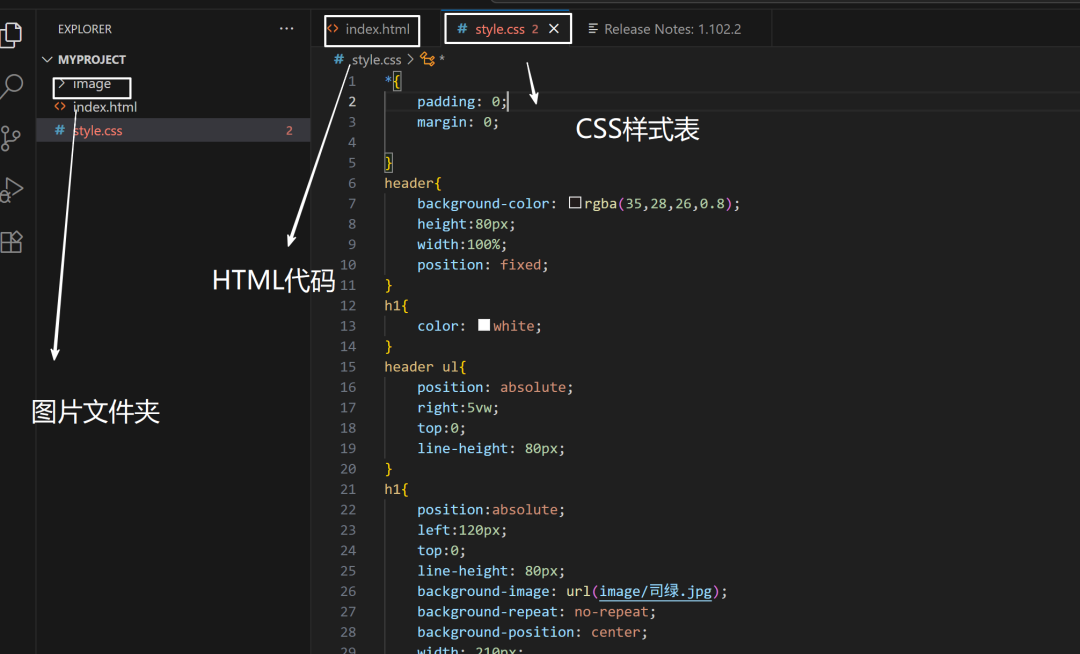
Task: Click the selector symbol icon in breadcrumb
Action: coord(428,60)
